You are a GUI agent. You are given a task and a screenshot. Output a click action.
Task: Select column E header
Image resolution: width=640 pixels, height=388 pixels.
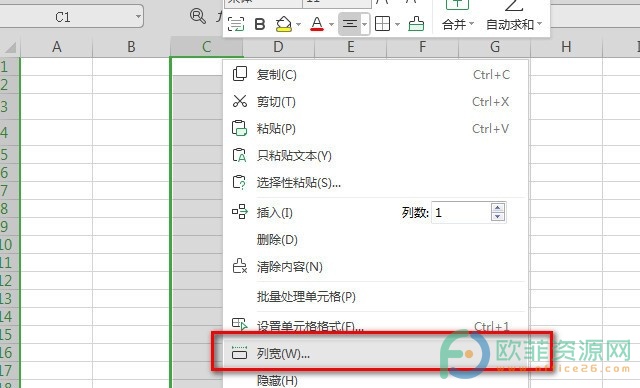pyautogui.click(x=351, y=47)
